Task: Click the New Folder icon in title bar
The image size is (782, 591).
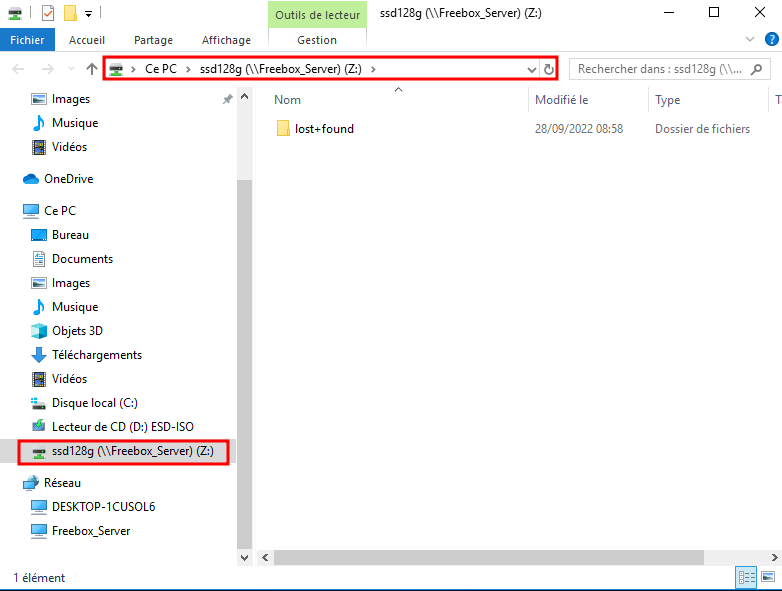Action: point(70,13)
